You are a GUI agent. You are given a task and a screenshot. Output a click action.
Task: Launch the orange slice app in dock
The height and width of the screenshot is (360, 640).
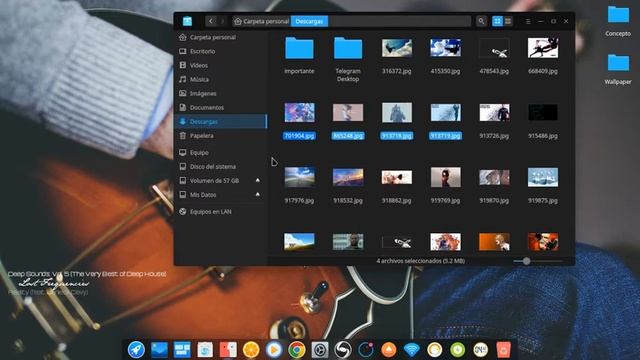click(x=251, y=350)
